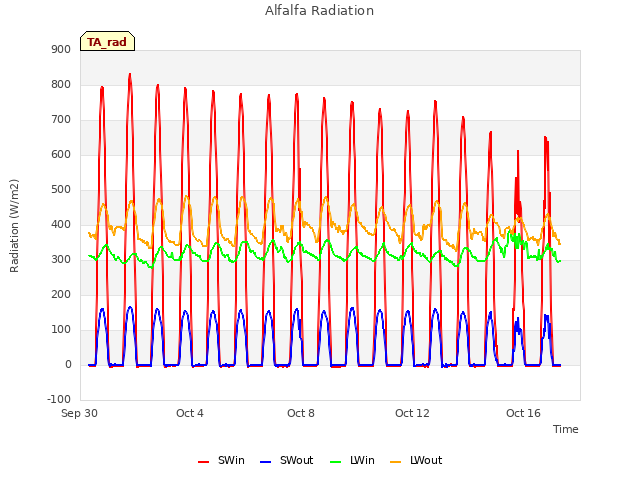
Task: Click the 900 y-axis tick label
Action: coord(61,49)
